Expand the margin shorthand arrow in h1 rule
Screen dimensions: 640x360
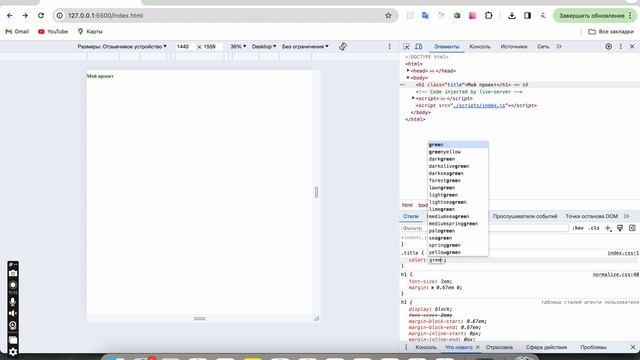click(433, 287)
